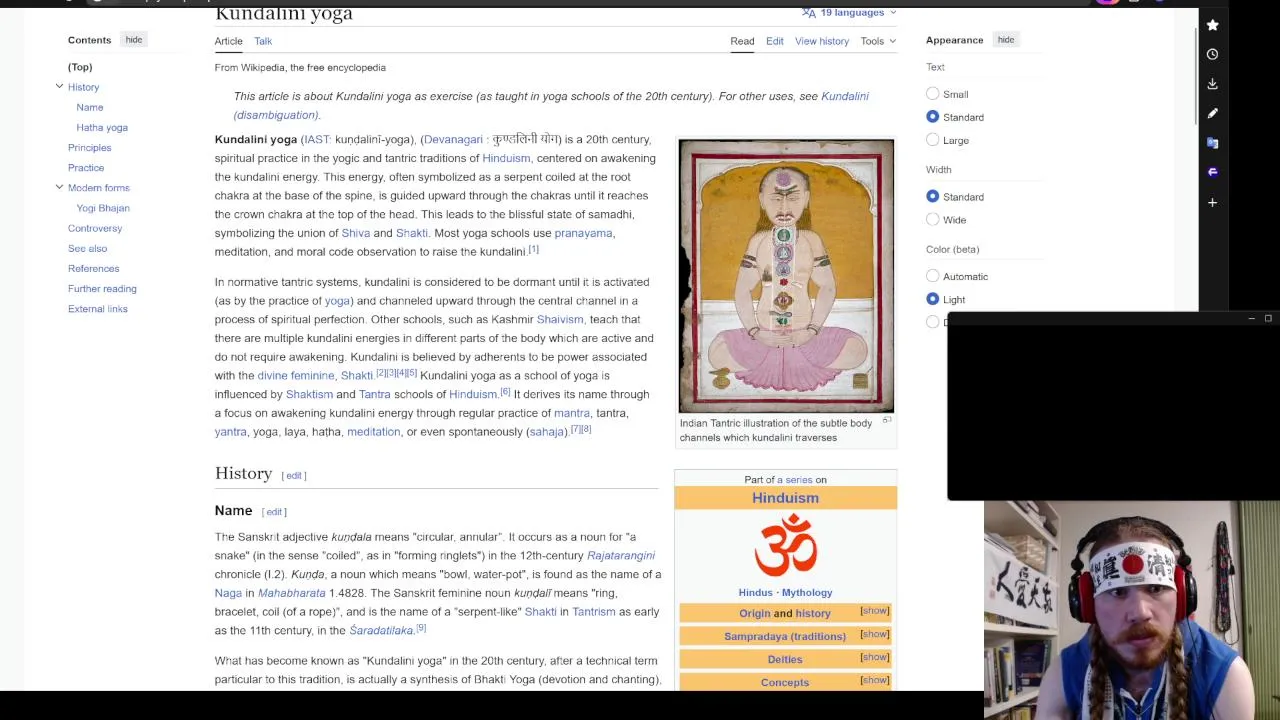This screenshot has height=720, width=1280.
Task: Open the divine feminine link
Action: click(x=296, y=375)
